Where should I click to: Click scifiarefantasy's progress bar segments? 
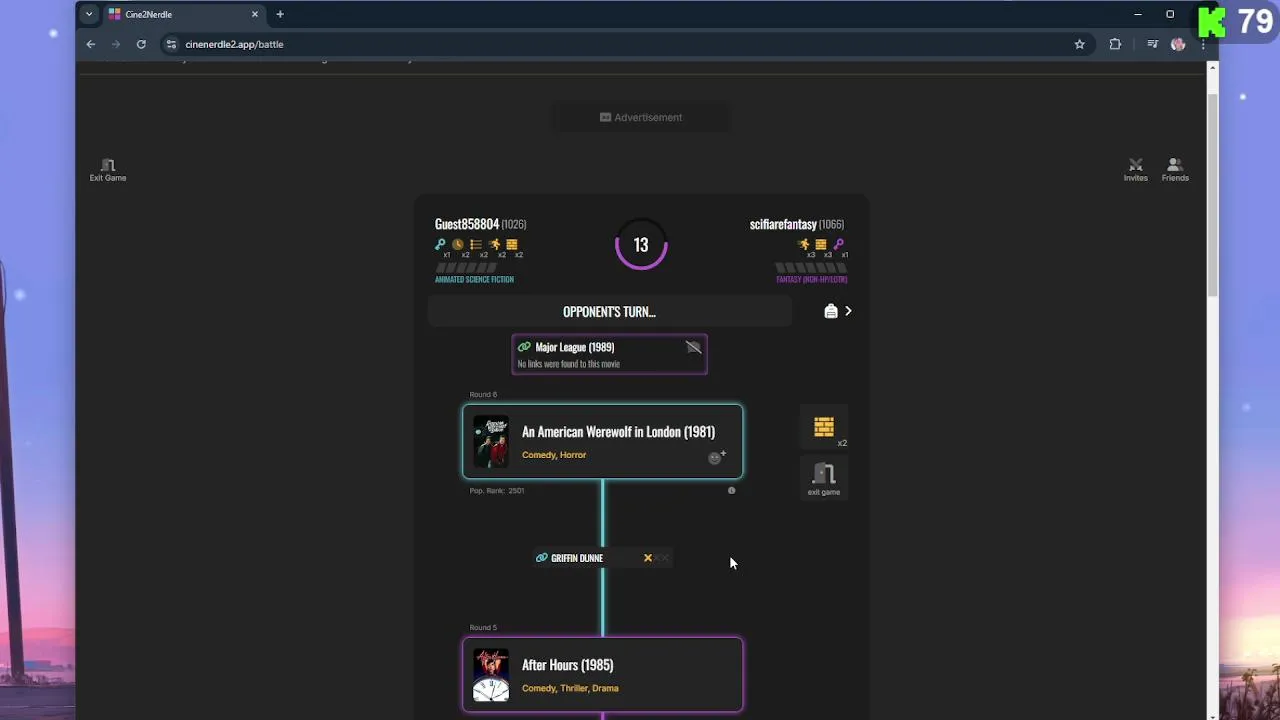[x=812, y=267]
